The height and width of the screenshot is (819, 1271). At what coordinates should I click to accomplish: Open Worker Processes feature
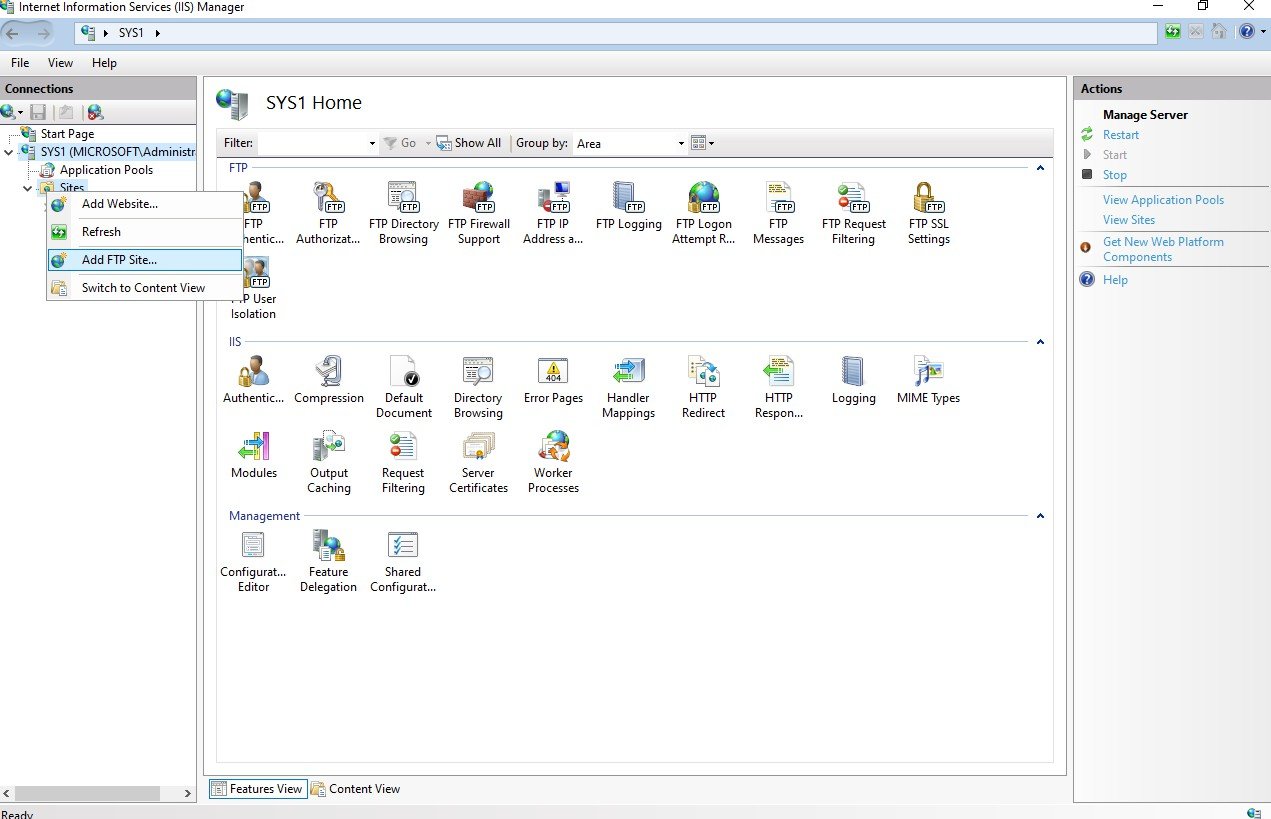click(x=553, y=462)
